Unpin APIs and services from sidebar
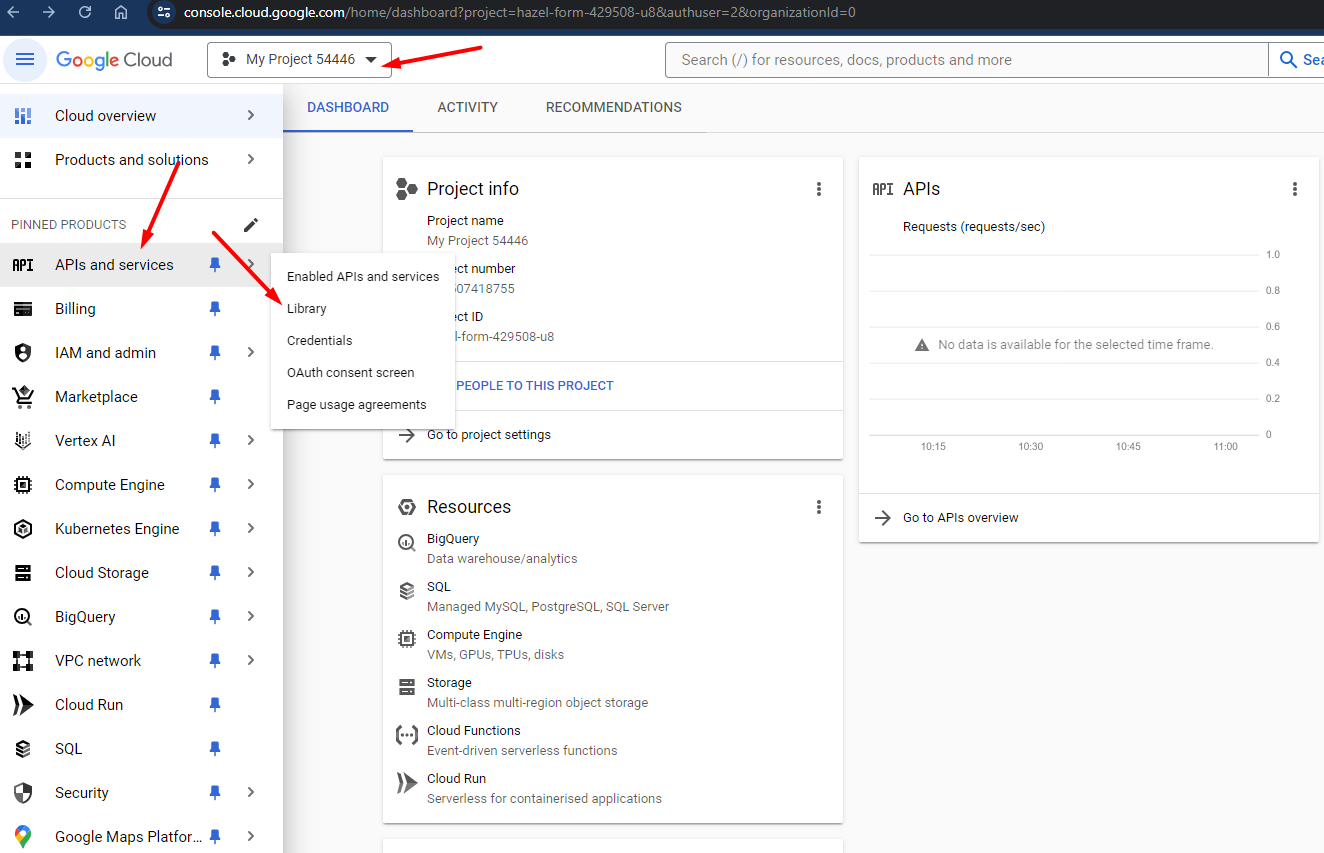Image resolution: width=1324 pixels, height=853 pixels. [x=214, y=265]
